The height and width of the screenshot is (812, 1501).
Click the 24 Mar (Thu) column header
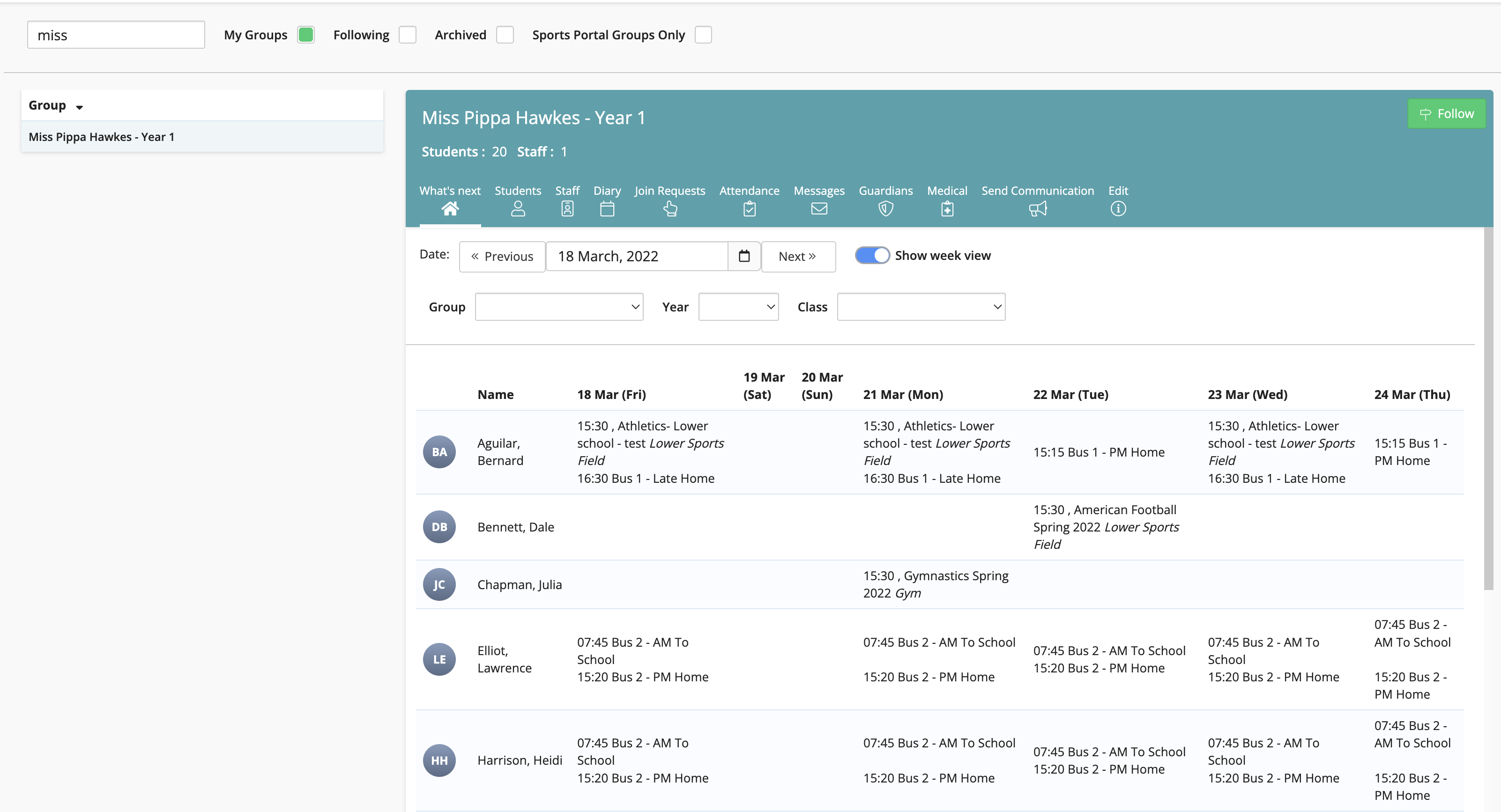click(x=1412, y=394)
